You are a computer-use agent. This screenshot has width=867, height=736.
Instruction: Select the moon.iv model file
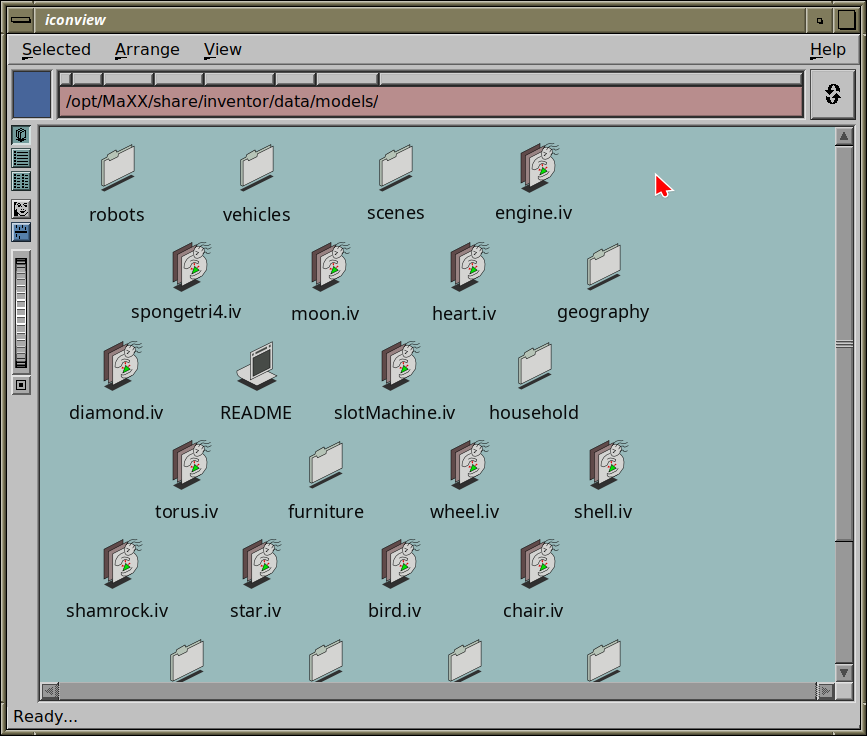click(330, 267)
